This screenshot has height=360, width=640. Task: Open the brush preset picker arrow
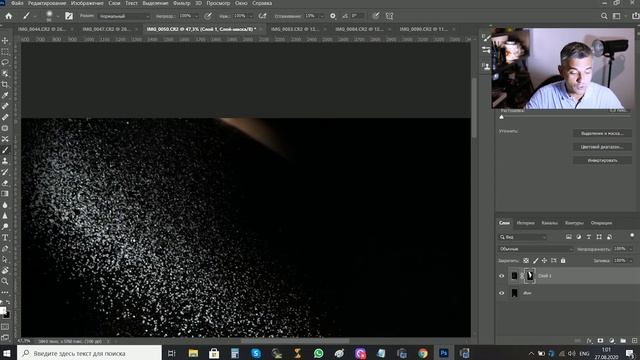(58, 16)
